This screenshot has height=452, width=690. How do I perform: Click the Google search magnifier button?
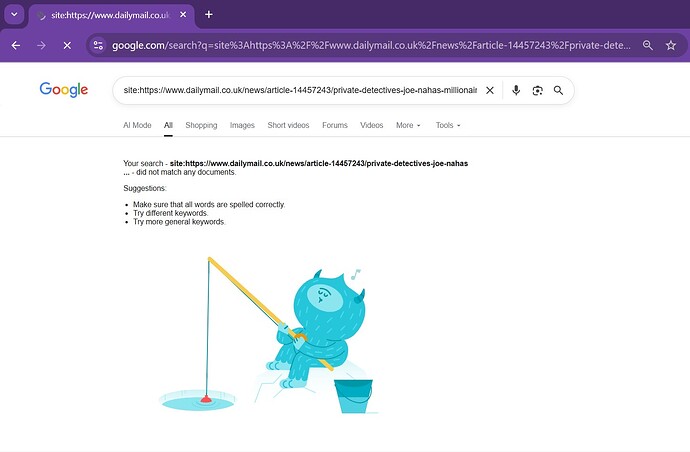[x=558, y=90]
